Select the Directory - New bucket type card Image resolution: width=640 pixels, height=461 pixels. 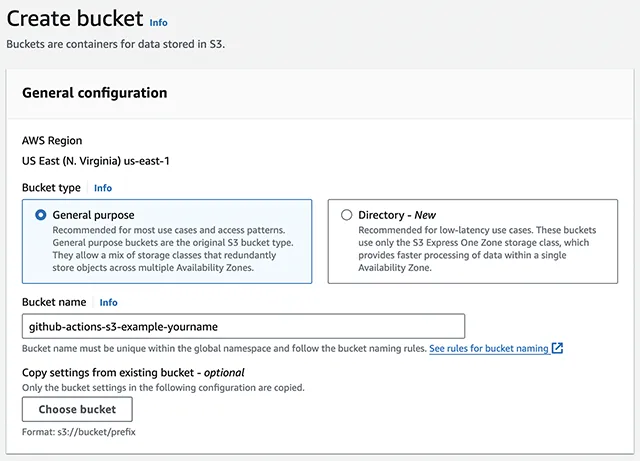coord(473,241)
